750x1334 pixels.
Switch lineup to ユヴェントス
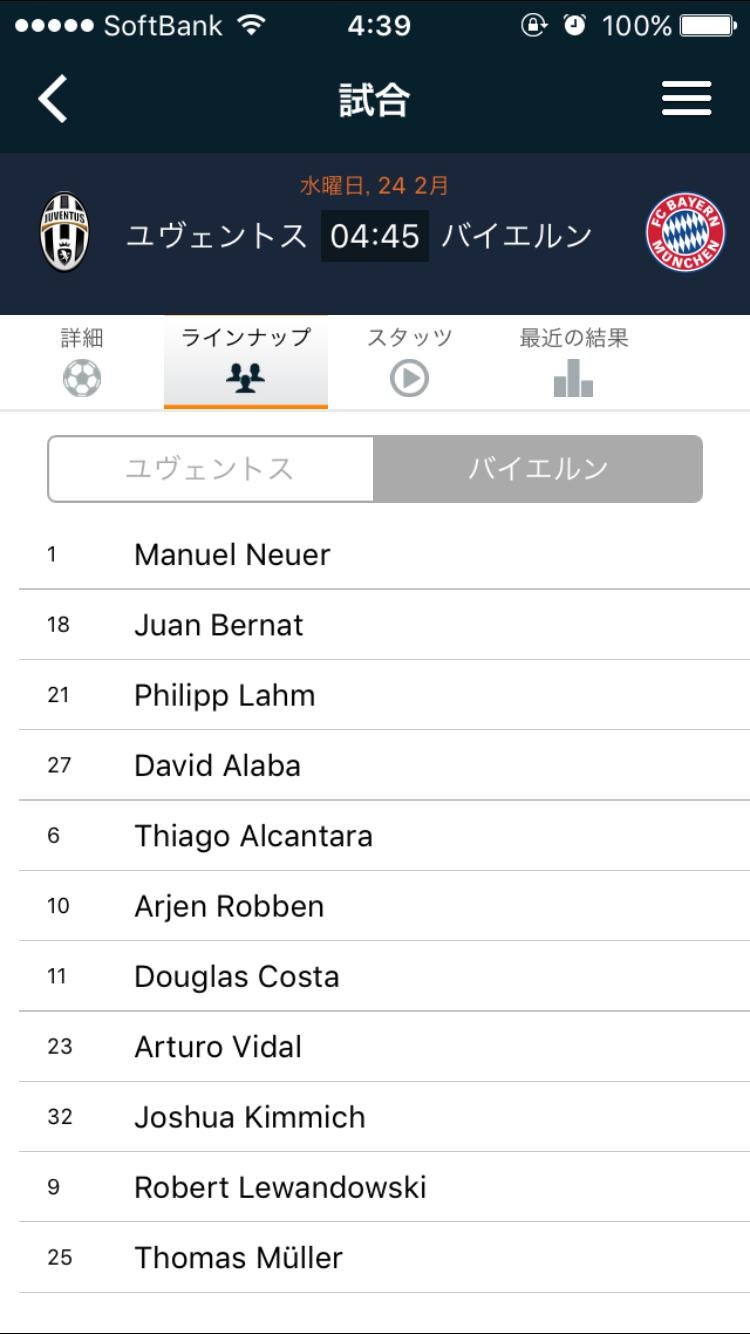coord(210,469)
